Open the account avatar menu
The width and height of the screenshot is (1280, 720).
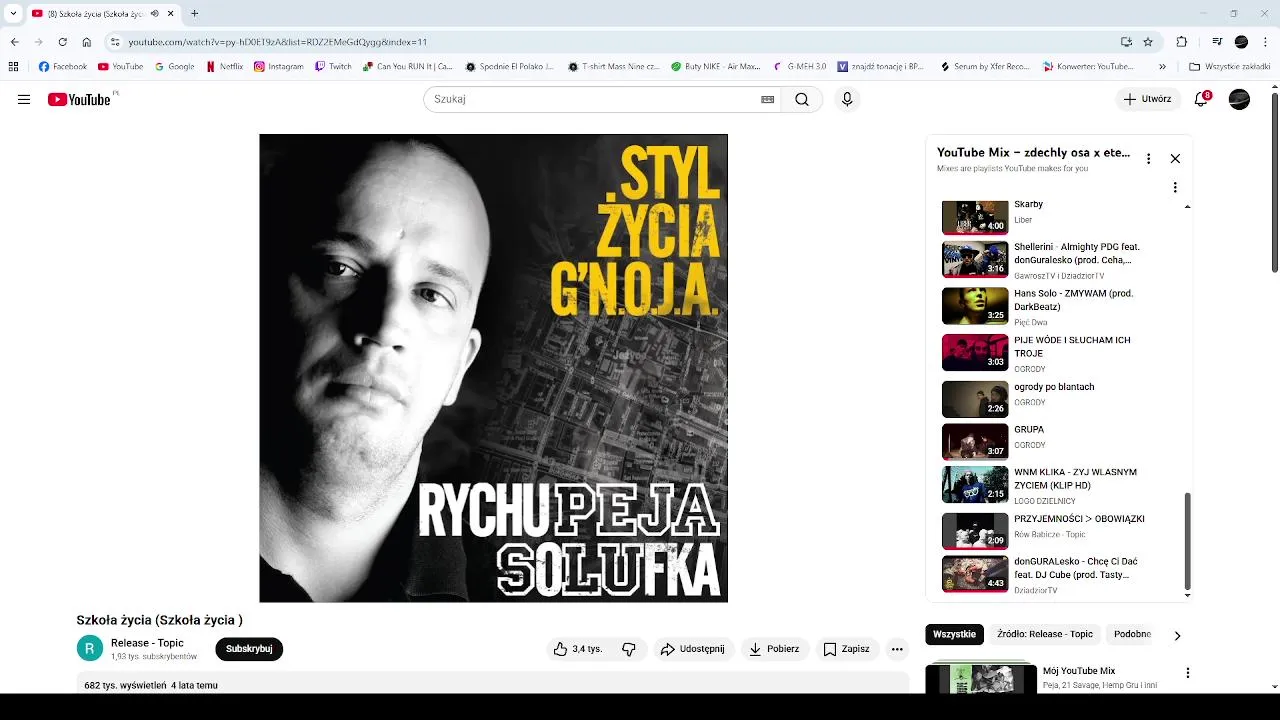[1239, 99]
